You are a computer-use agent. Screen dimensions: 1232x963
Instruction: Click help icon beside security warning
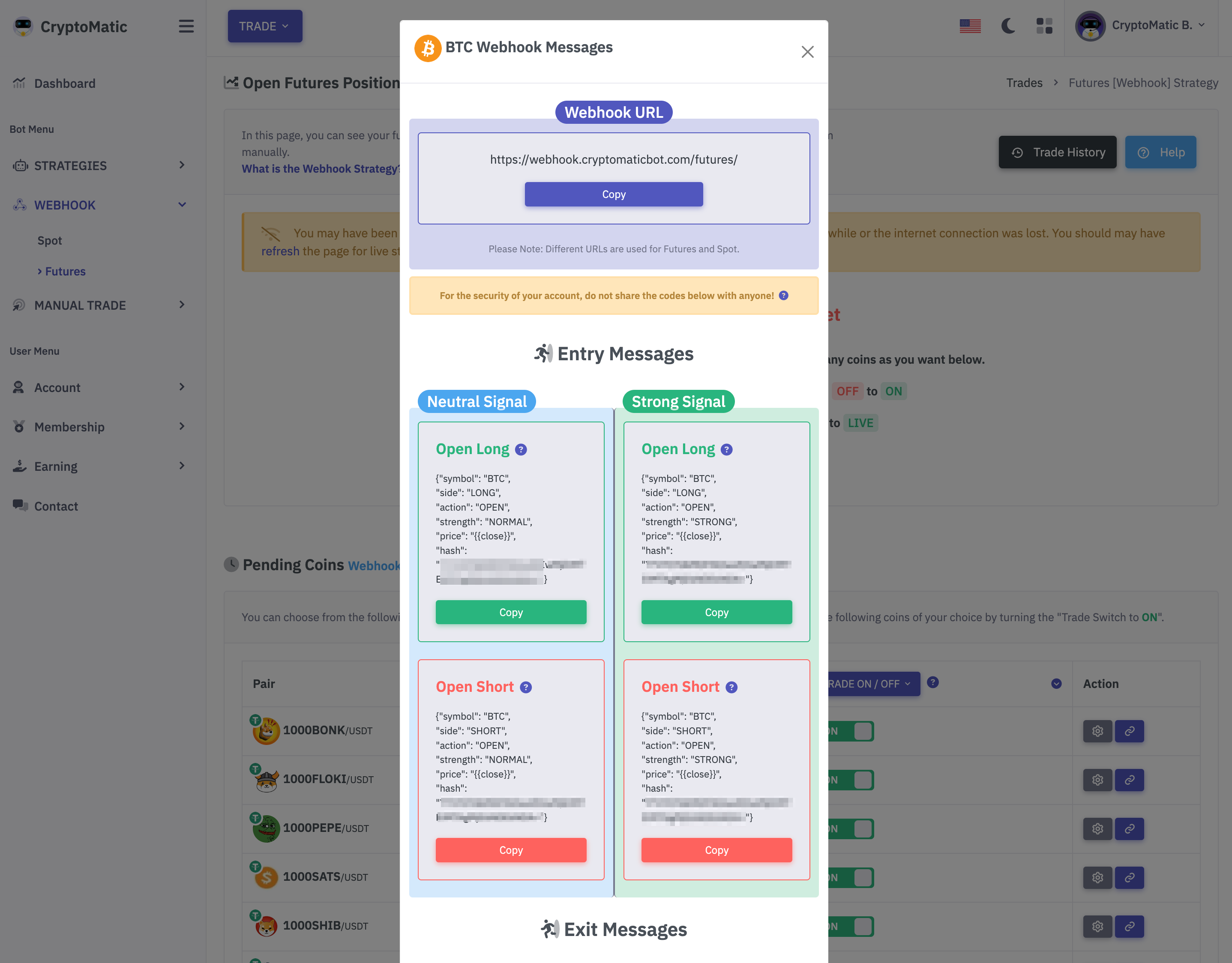pyautogui.click(x=783, y=296)
